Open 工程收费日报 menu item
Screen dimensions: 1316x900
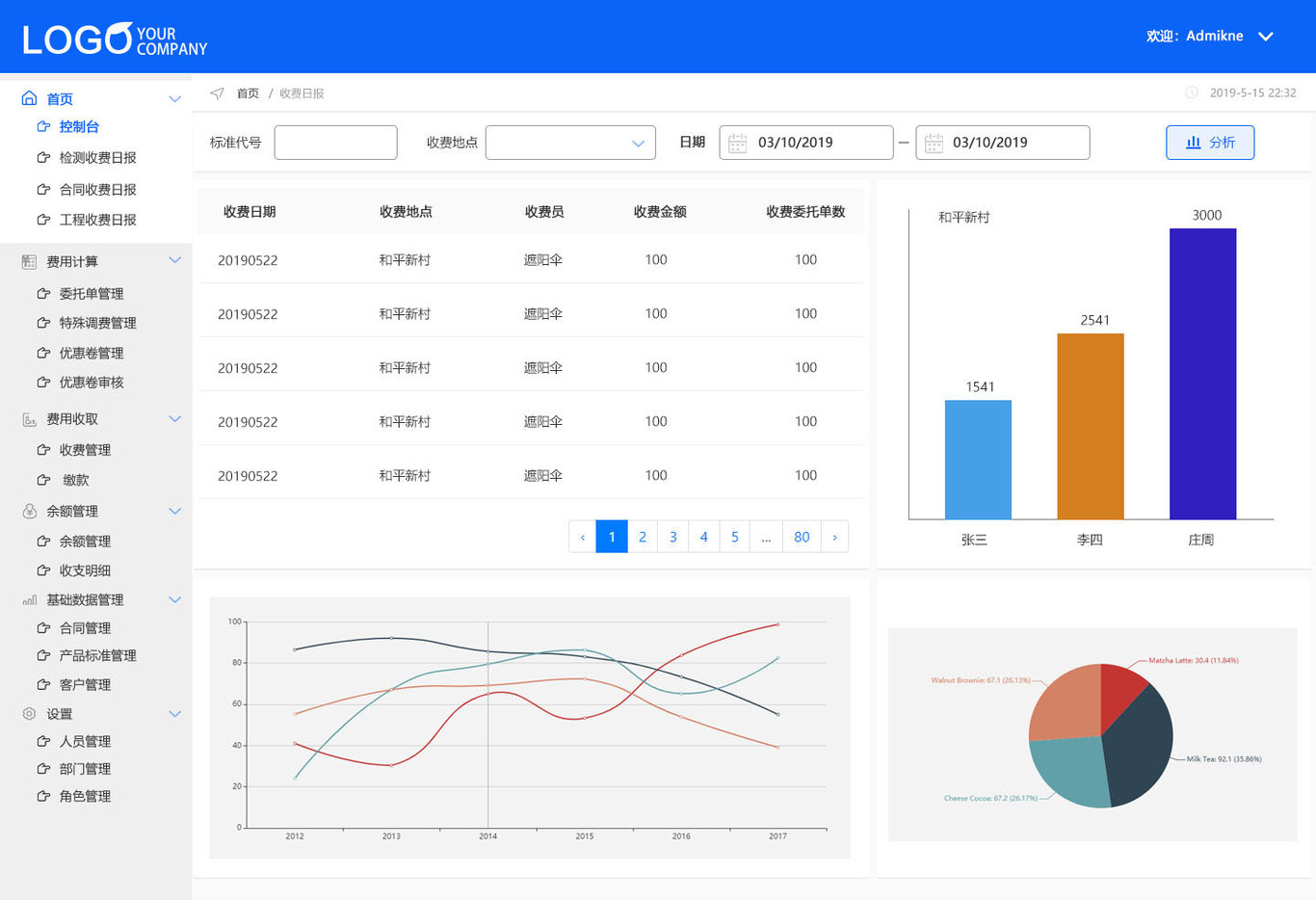98,220
